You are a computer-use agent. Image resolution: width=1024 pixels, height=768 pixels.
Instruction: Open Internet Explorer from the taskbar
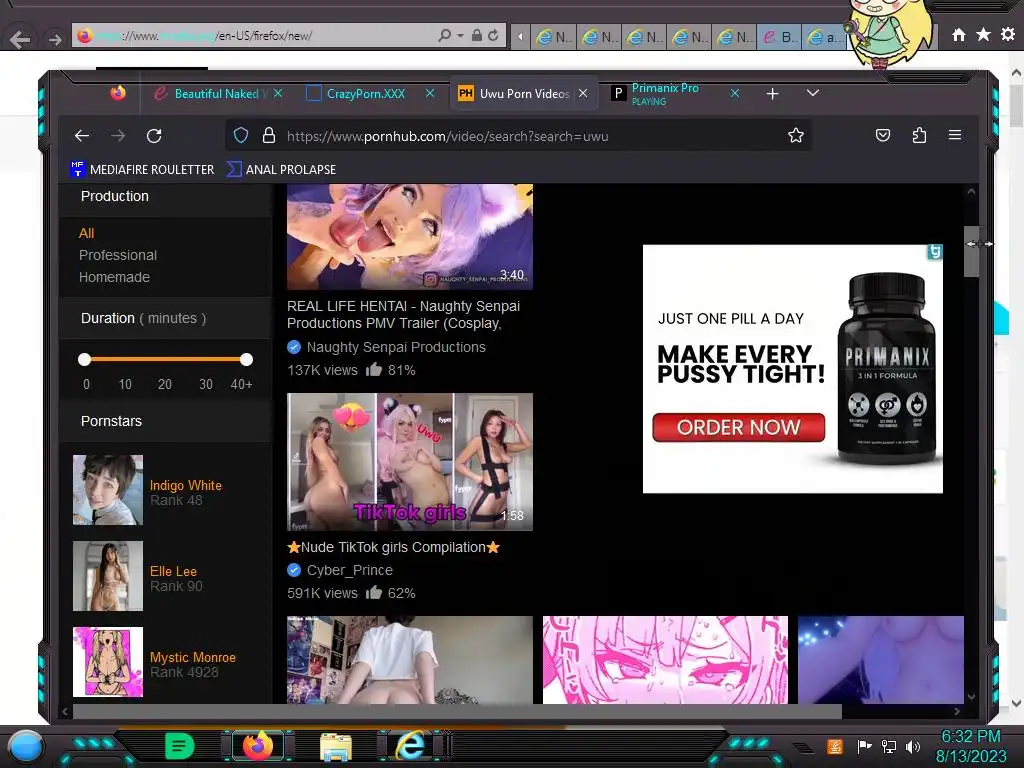click(x=410, y=746)
